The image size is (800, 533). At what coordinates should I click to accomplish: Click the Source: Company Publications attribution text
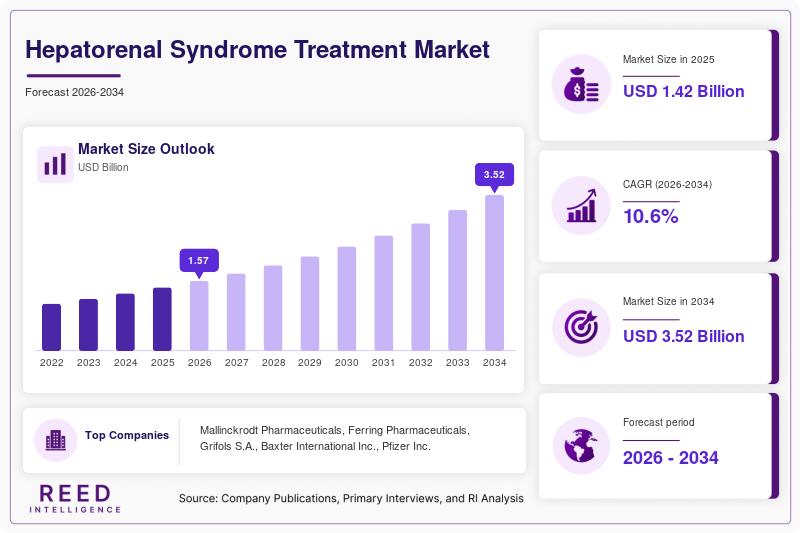351,498
